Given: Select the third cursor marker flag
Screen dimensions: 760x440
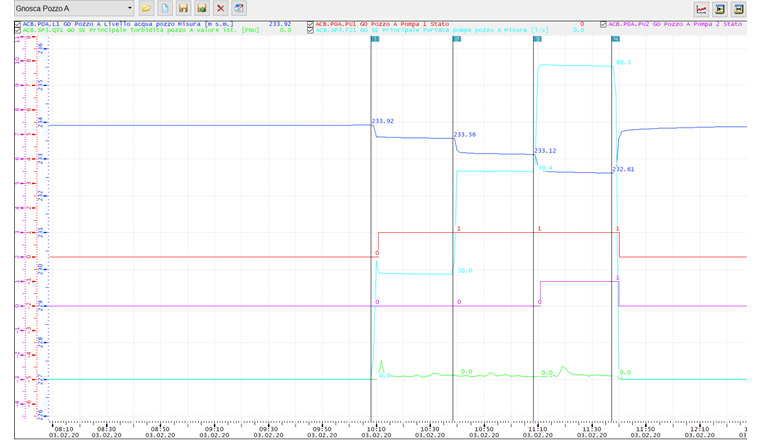Looking at the screenshot, I should pyautogui.click(x=537, y=39).
